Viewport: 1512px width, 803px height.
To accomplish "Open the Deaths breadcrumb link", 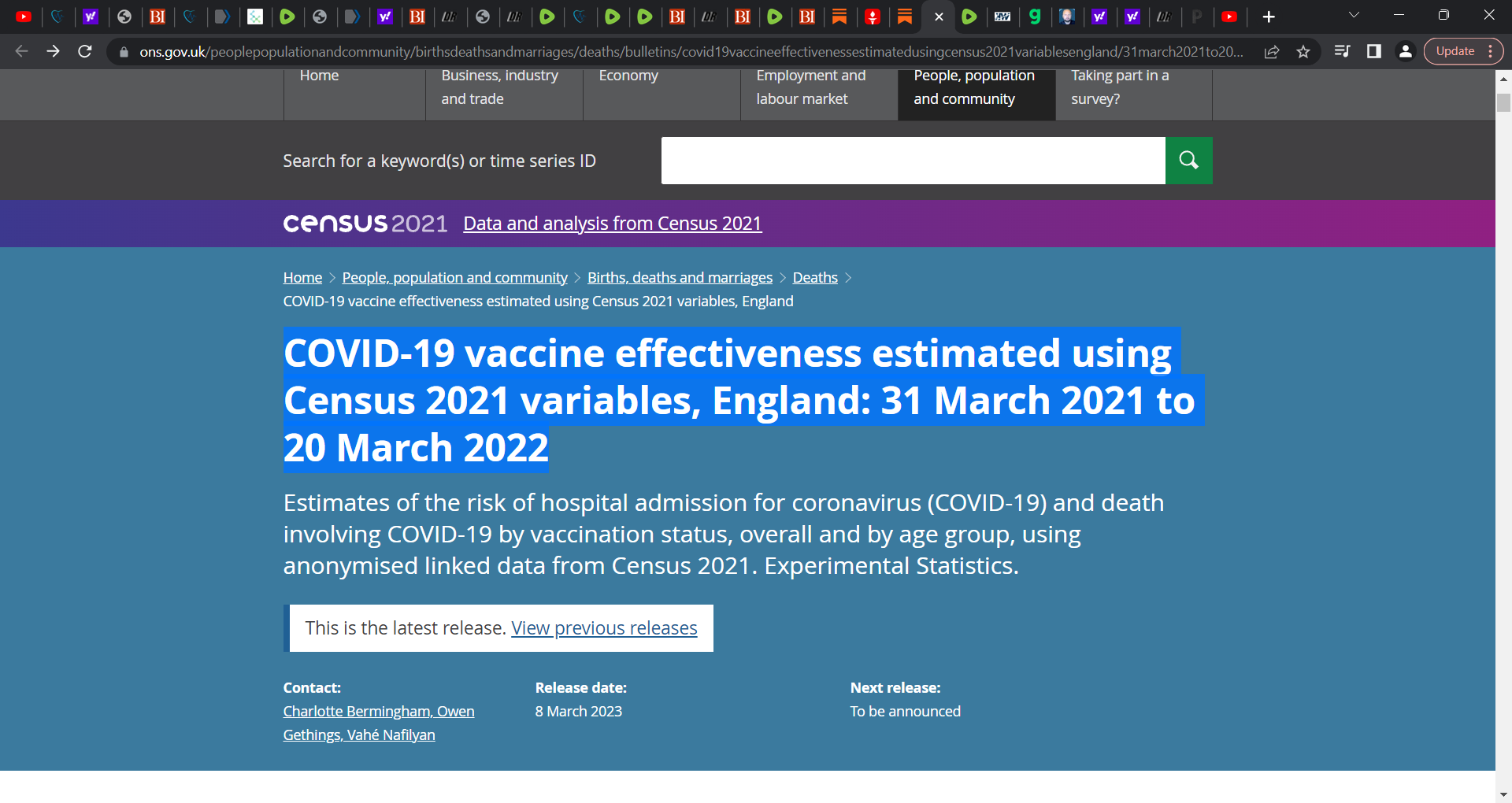I will point(815,278).
